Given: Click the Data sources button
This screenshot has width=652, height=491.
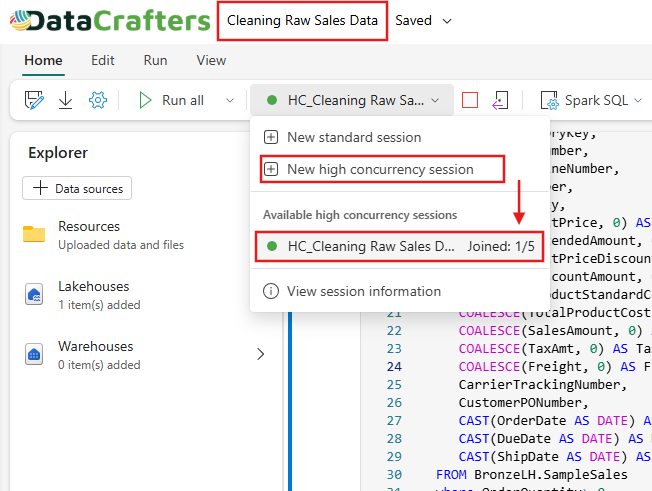Looking at the screenshot, I should click(77, 188).
